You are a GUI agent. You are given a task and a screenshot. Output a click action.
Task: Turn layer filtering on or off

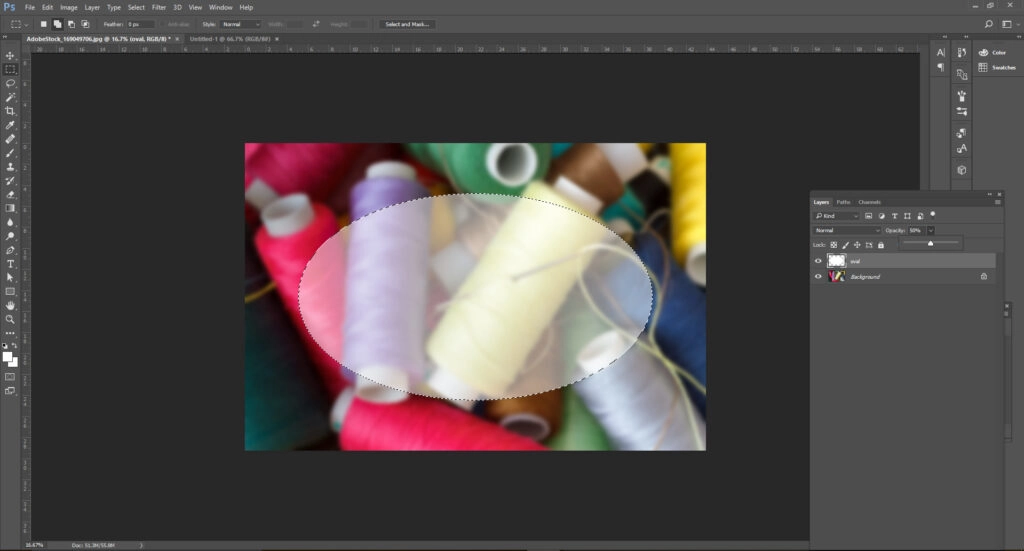pos(933,214)
